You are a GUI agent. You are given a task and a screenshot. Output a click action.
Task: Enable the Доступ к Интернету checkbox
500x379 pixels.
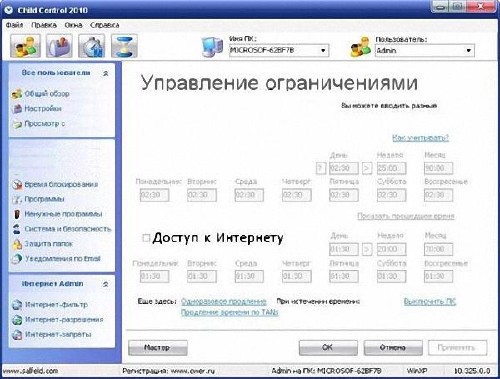point(146,238)
